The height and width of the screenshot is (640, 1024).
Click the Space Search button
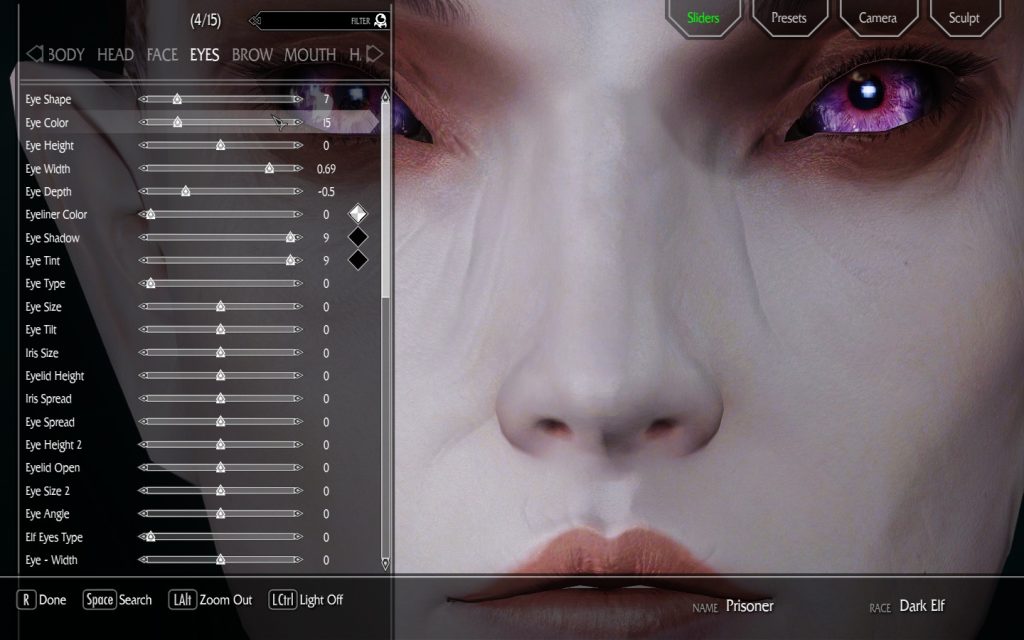pos(118,600)
